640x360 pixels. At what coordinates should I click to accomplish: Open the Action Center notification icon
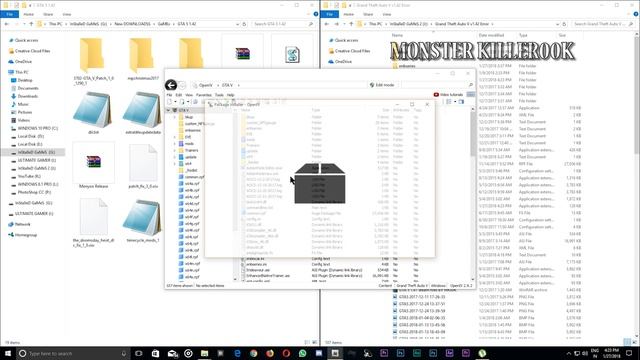629,353
